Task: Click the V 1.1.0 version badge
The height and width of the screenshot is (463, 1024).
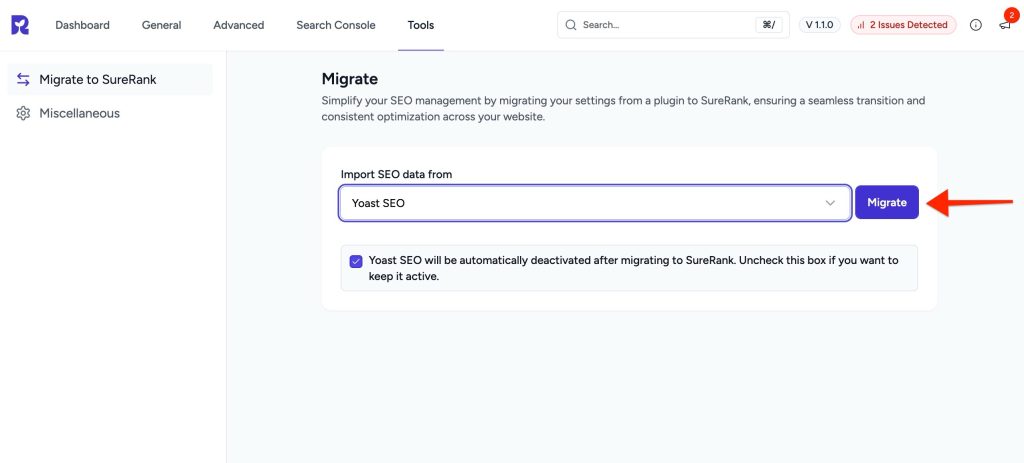Action: [x=820, y=25]
